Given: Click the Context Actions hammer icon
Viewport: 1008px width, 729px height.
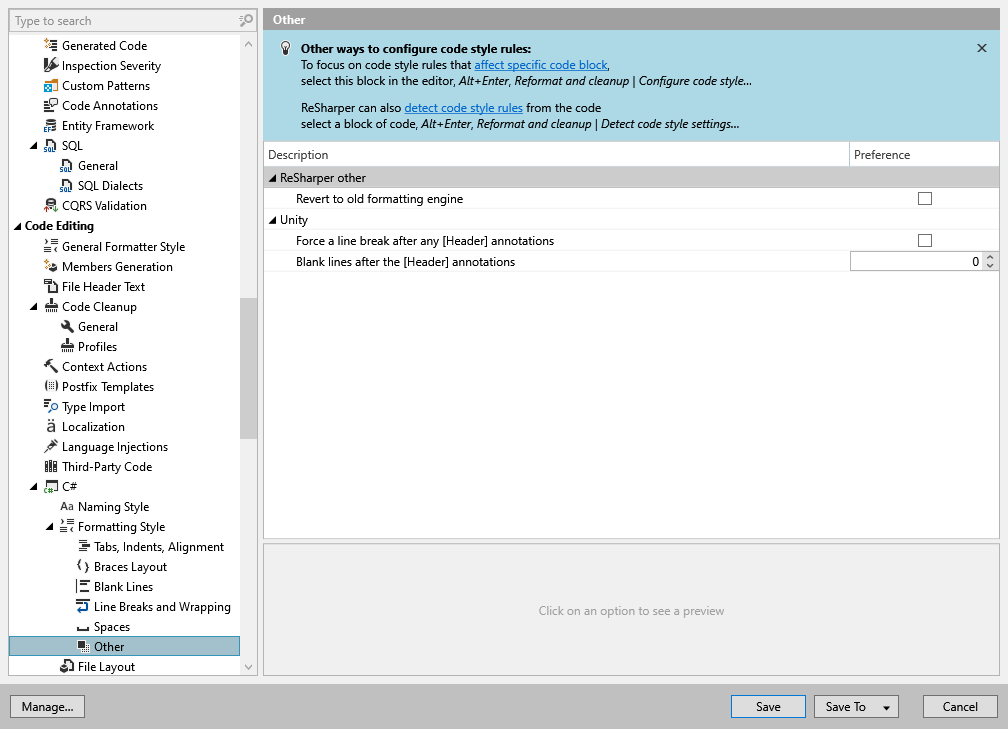Looking at the screenshot, I should click(51, 366).
